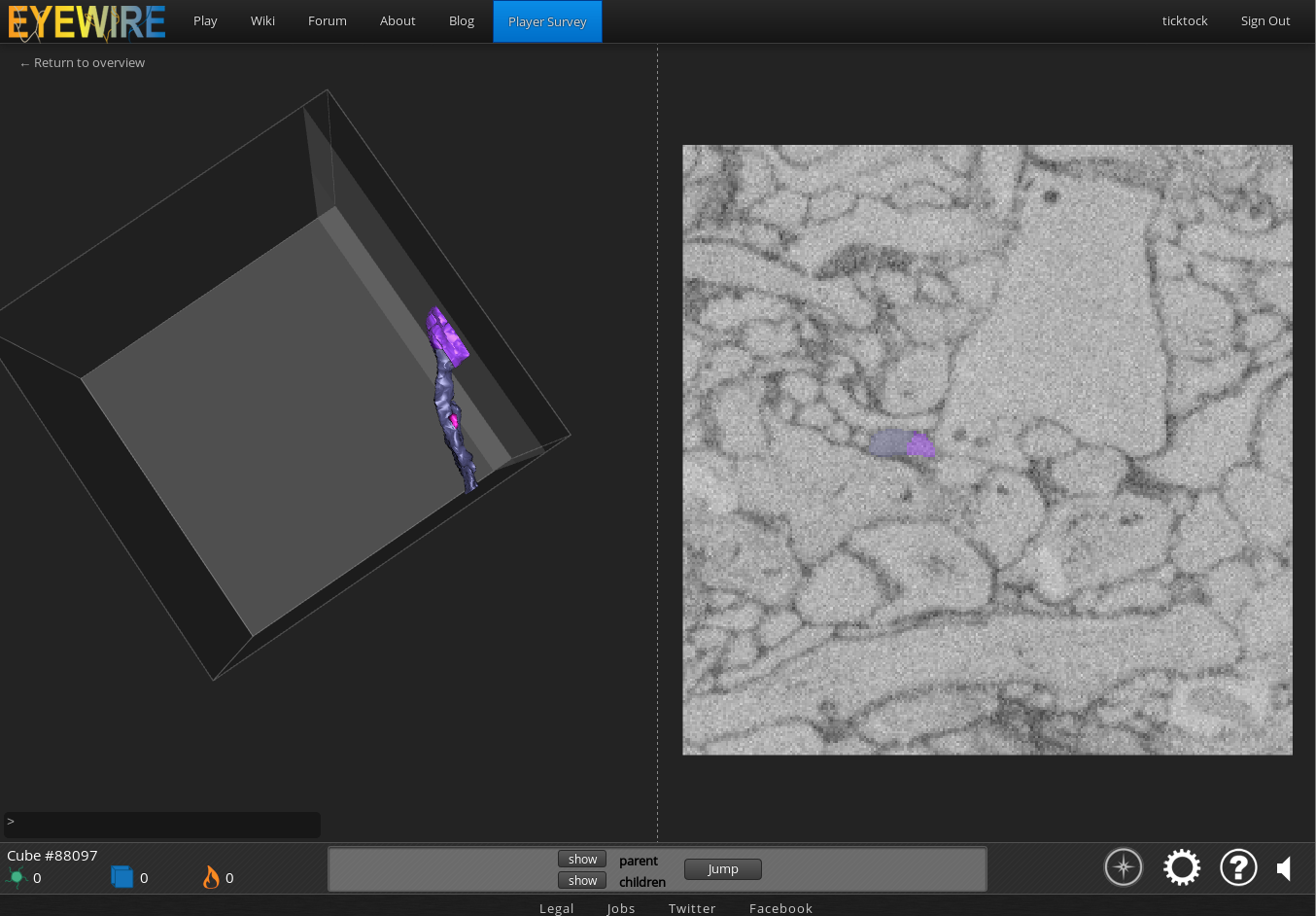Click the green neuron points icon
The width and height of the screenshot is (1316, 916).
(x=17, y=877)
